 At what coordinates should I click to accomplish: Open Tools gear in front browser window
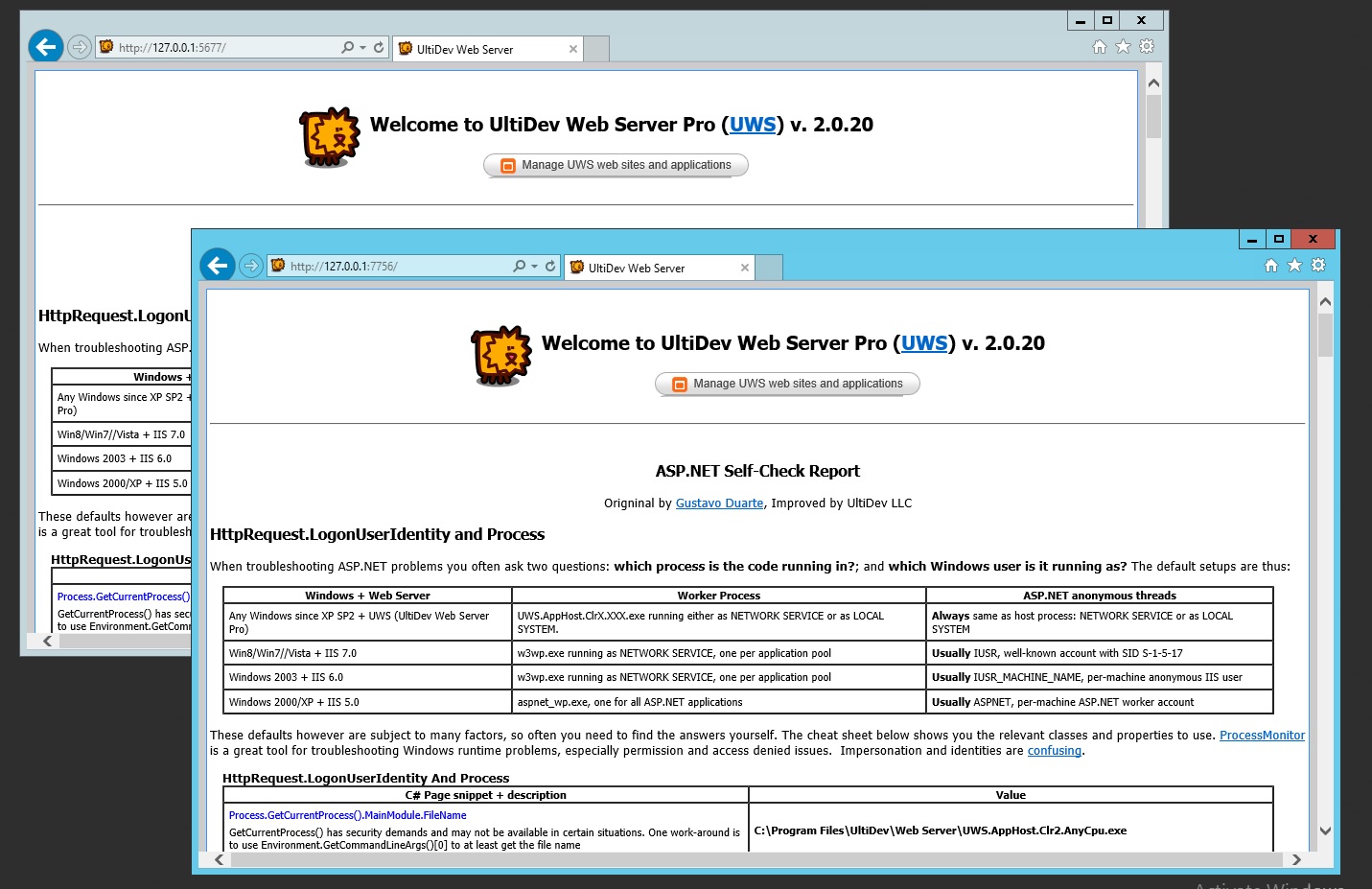1318,266
